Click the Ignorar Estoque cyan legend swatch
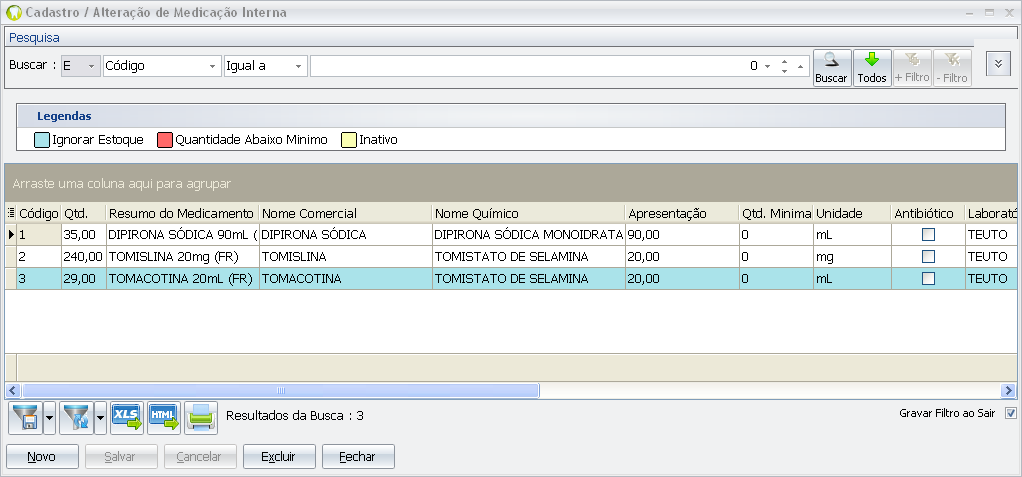Screen dimensions: 1022x477 [x=42, y=139]
